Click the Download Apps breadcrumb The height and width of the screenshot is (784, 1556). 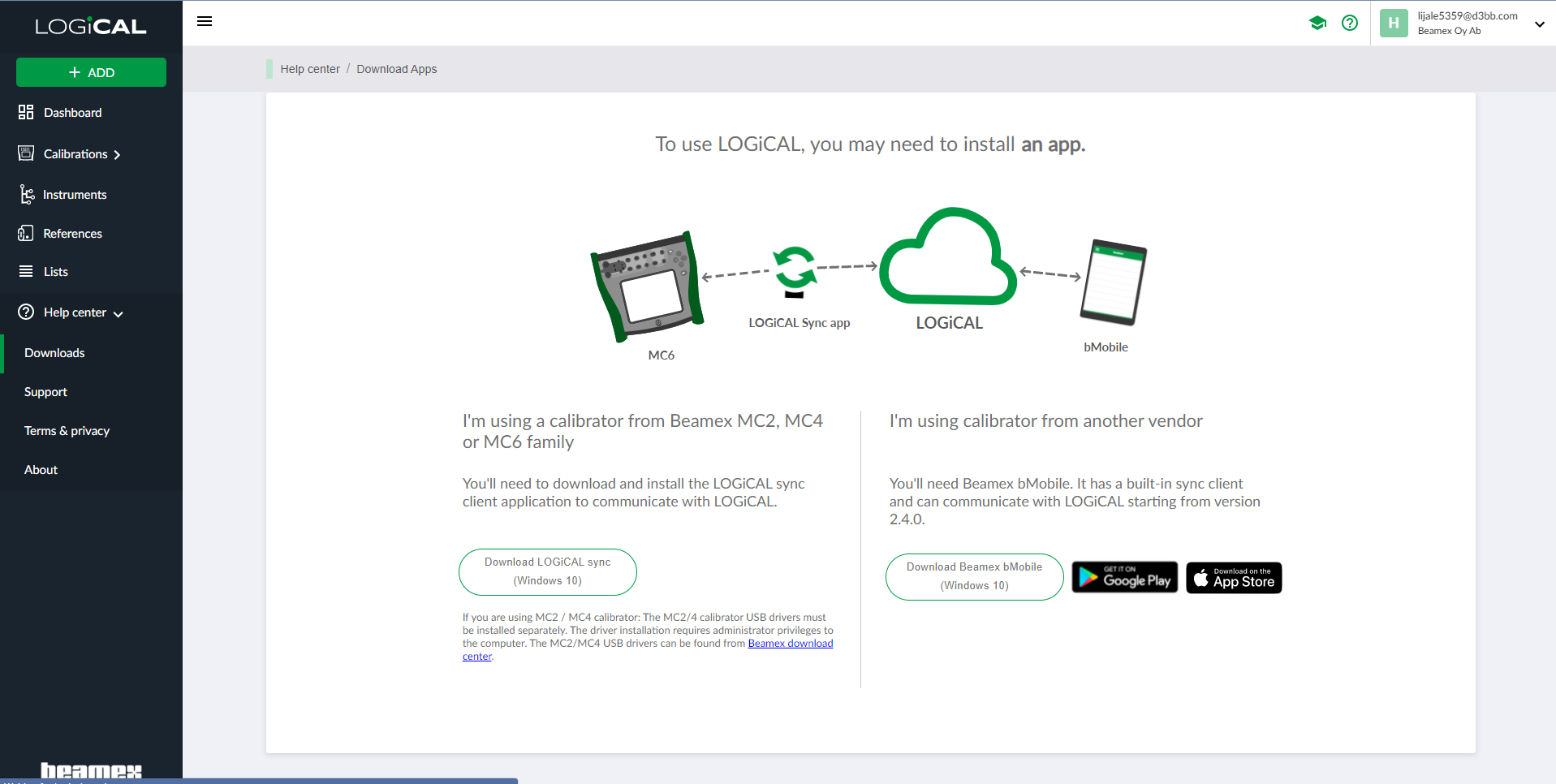point(397,69)
